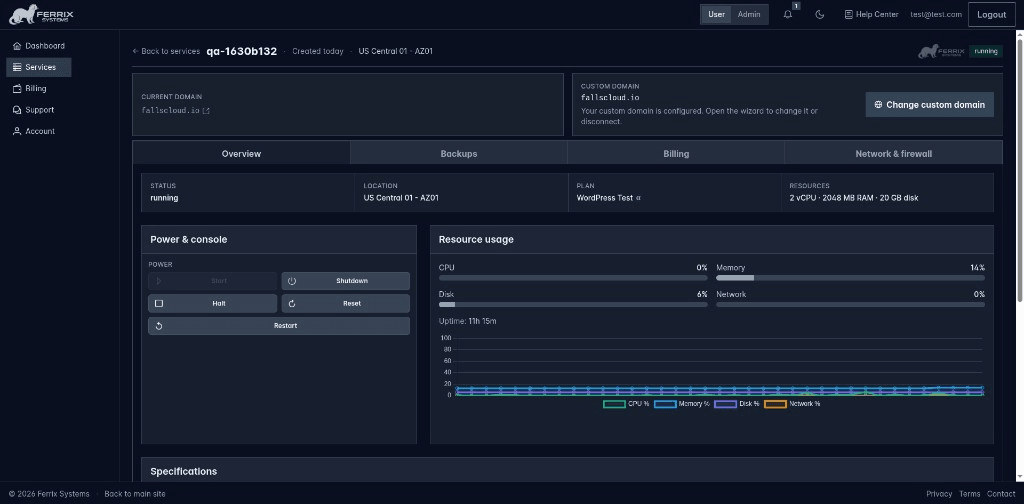This screenshot has height=504, width=1024.
Task: Switch to the Backups tab
Action: point(458,154)
